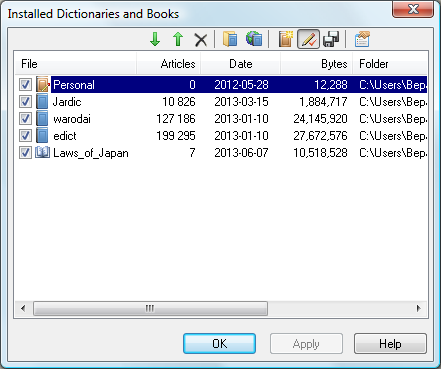Open Help for this dialog

coord(390,344)
